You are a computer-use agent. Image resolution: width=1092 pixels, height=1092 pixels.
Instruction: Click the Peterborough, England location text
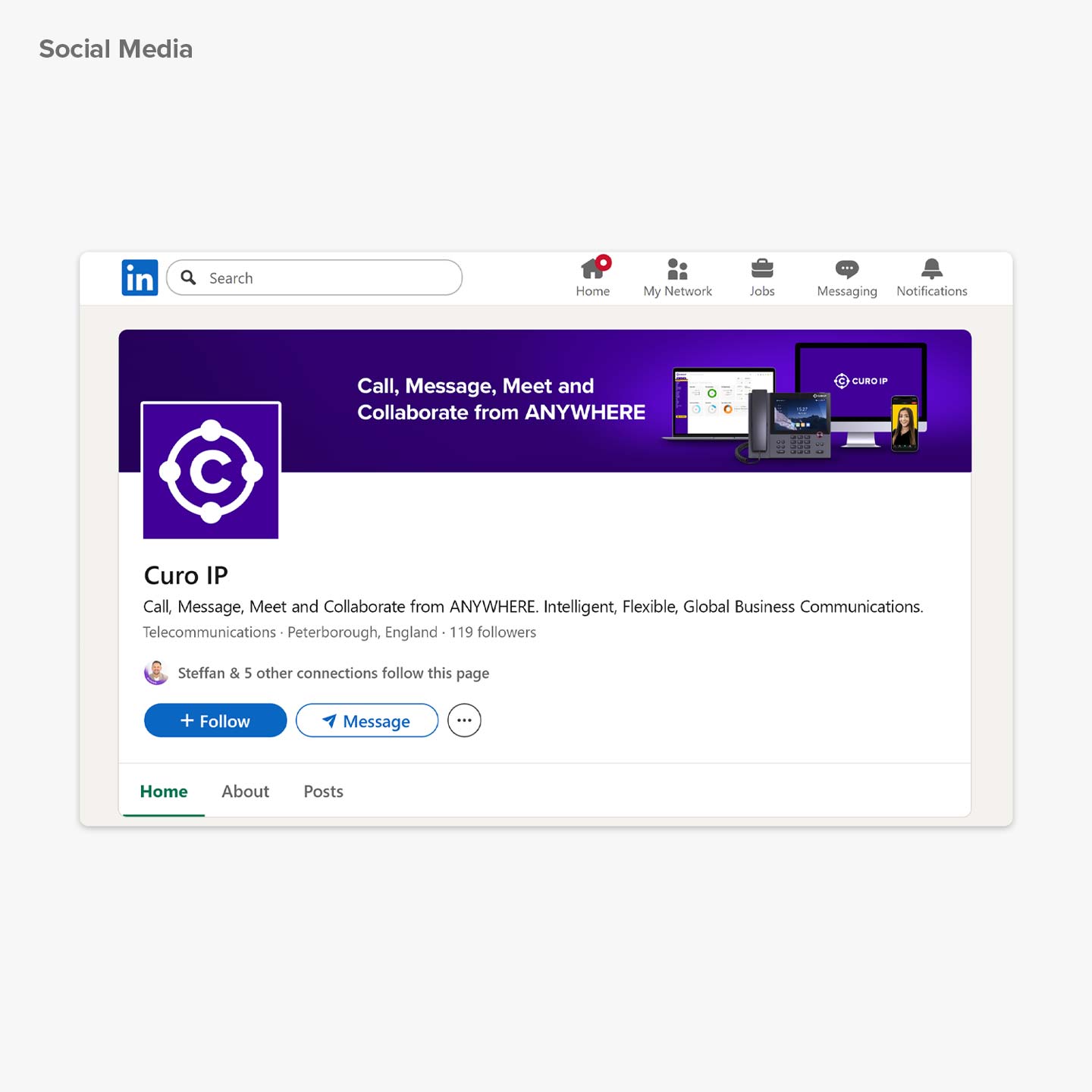(362, 632)
